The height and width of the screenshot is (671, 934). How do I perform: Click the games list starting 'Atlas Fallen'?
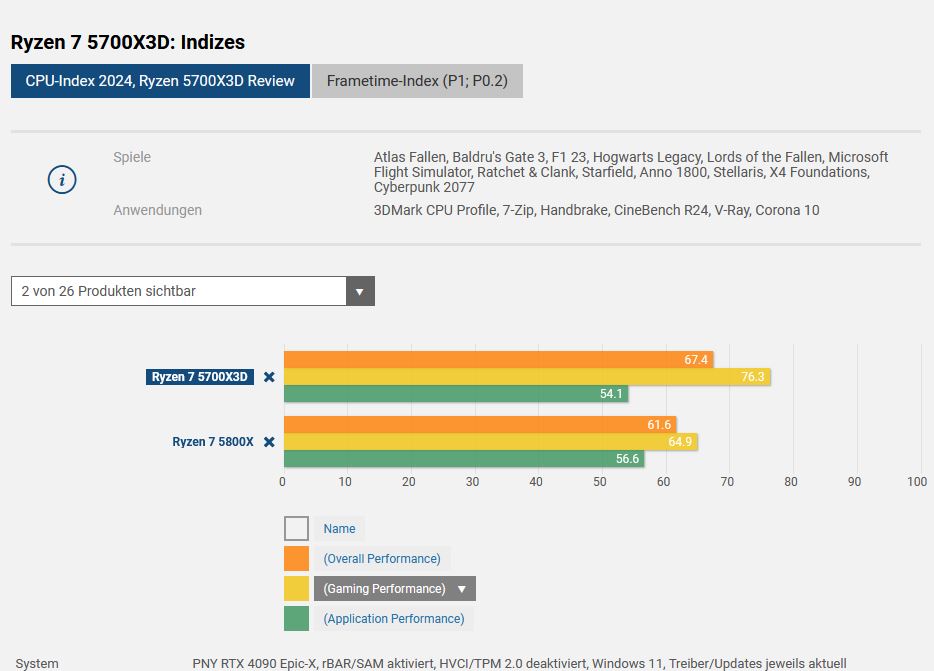pyautogui.click(x=631, y=172)
